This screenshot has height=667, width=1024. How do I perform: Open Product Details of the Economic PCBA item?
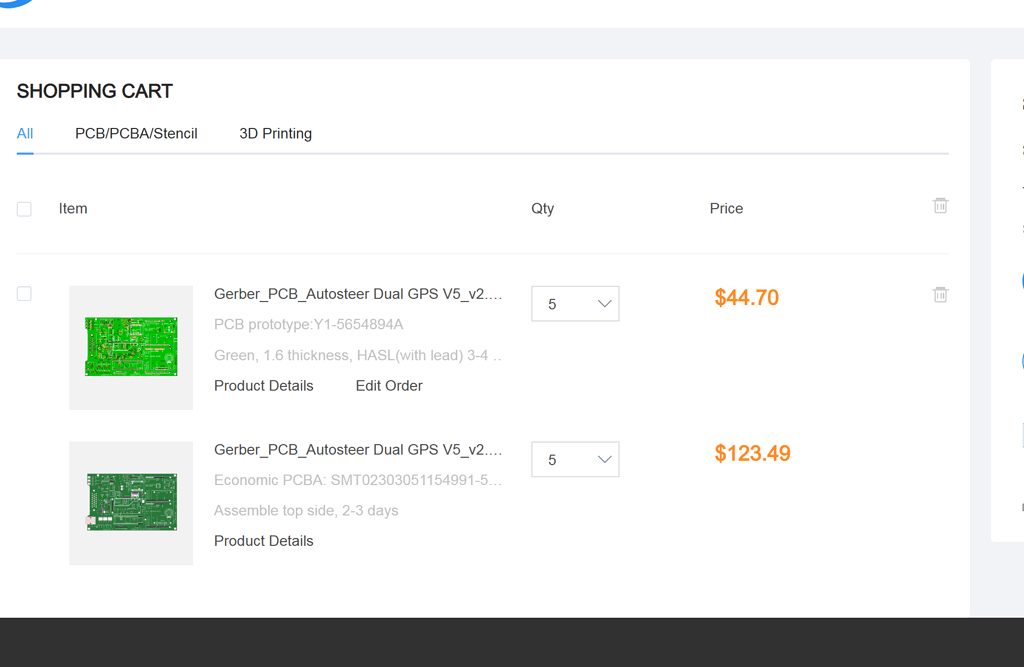click(x=263, y=540)
